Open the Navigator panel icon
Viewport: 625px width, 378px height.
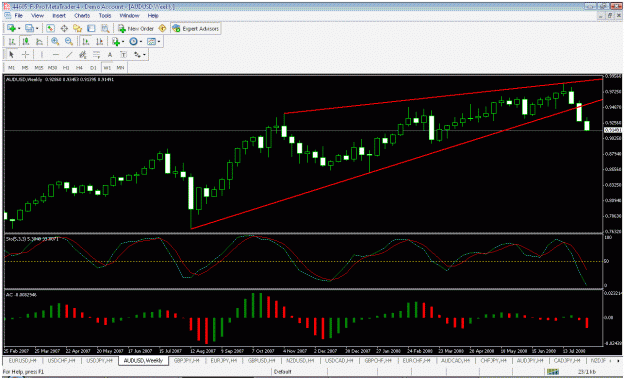[77, 28]
